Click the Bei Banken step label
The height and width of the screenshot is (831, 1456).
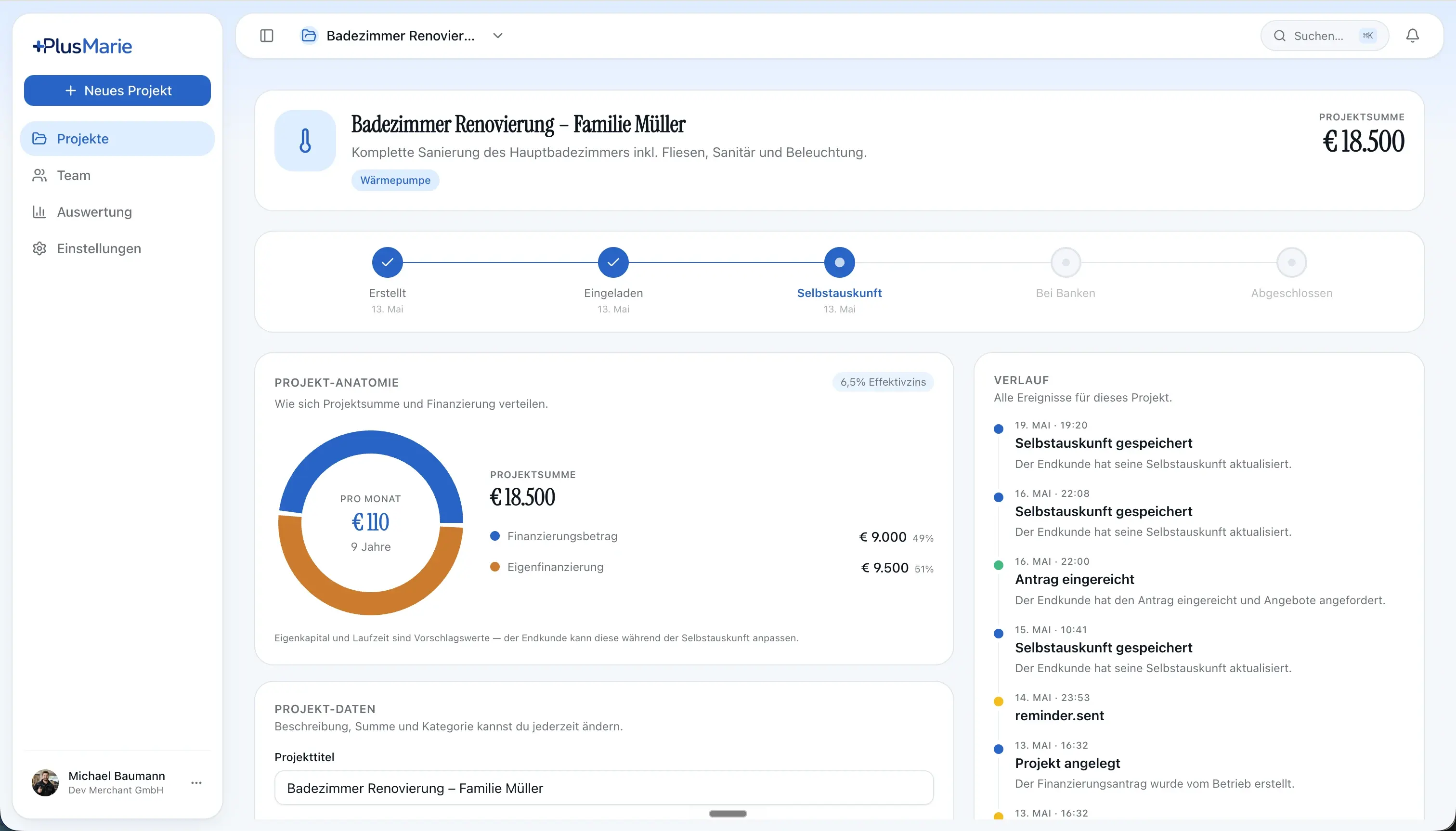(x=1066, y=293)
